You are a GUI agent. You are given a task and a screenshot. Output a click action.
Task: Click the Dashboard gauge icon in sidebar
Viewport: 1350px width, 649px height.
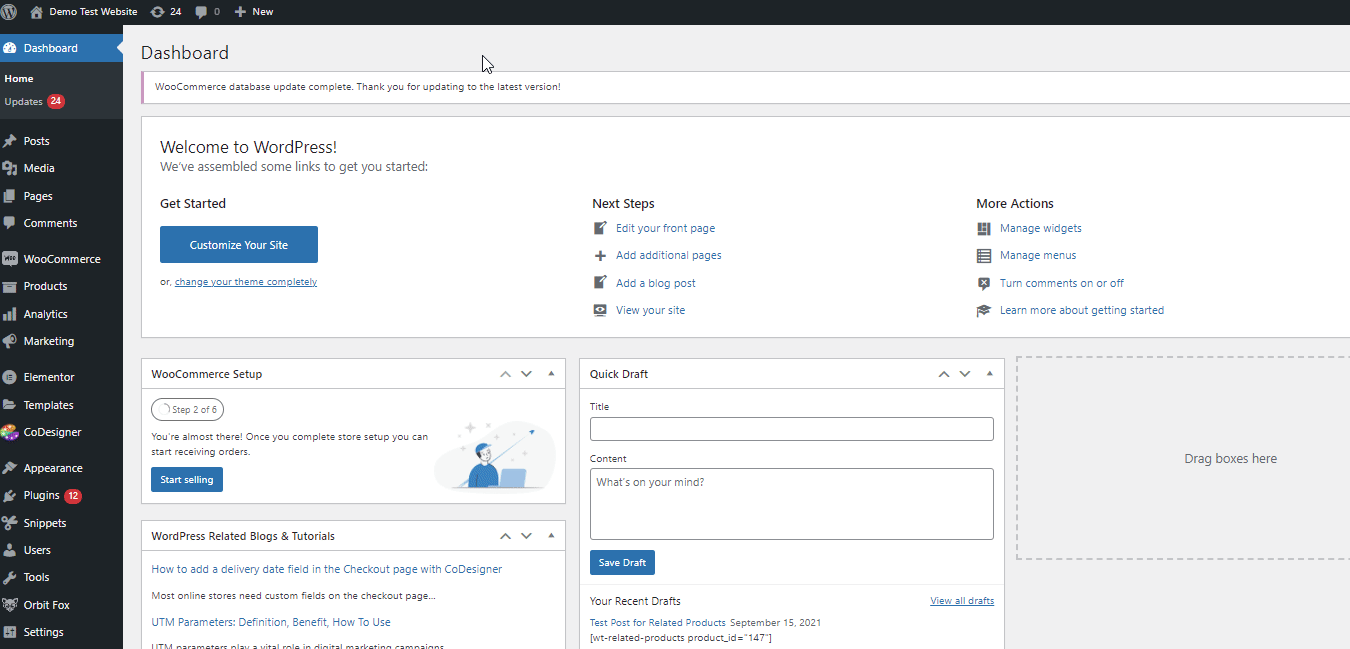[x=10, y=48]
